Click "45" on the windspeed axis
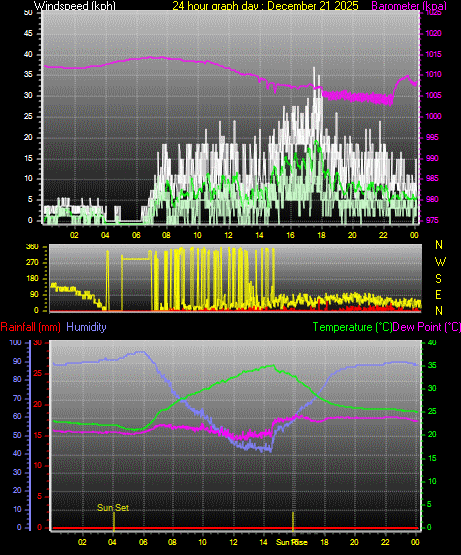461x555 pixels. pyautogui.click(x=28, y=34)
